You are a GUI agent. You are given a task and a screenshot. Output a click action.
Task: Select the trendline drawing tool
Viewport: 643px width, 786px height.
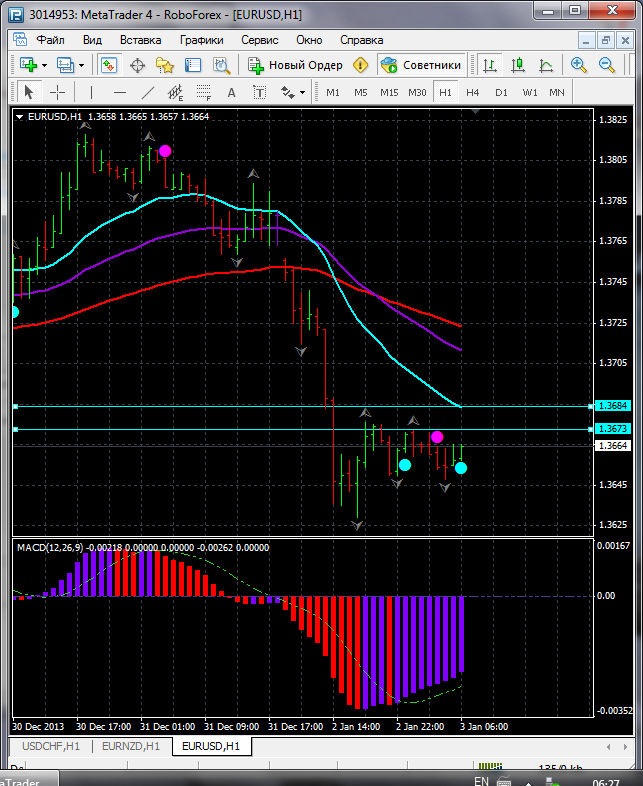pyautogui.click(x=148, y=92)
